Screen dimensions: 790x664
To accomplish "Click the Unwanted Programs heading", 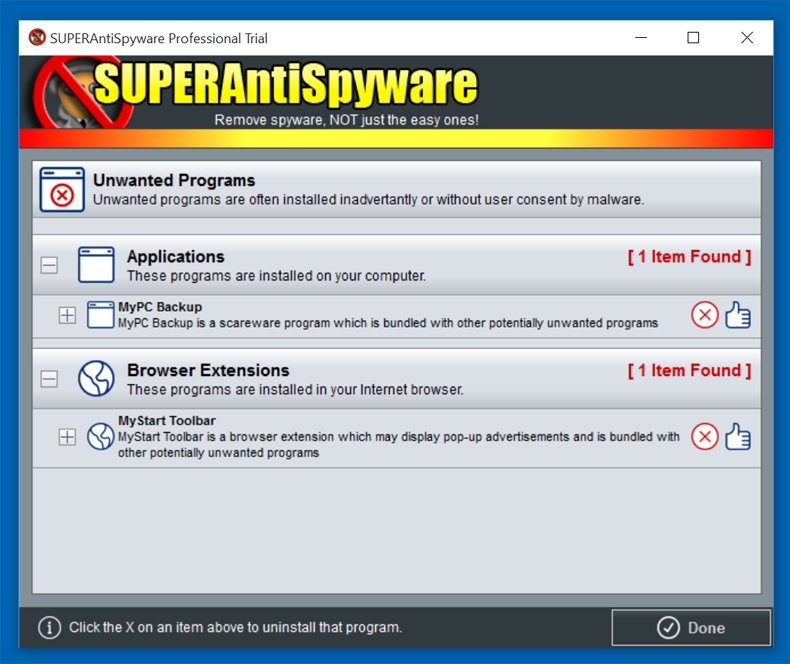I will pyautogui.click(x=174, y=180).
